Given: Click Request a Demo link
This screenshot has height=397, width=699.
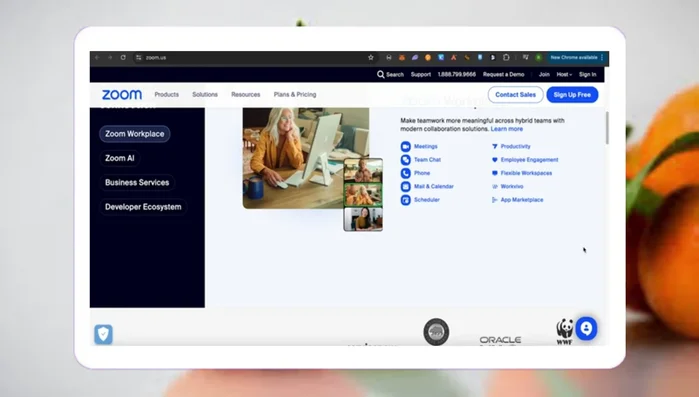Looking at the screenshot, I should pyautogui.click(x=503, y=74).
